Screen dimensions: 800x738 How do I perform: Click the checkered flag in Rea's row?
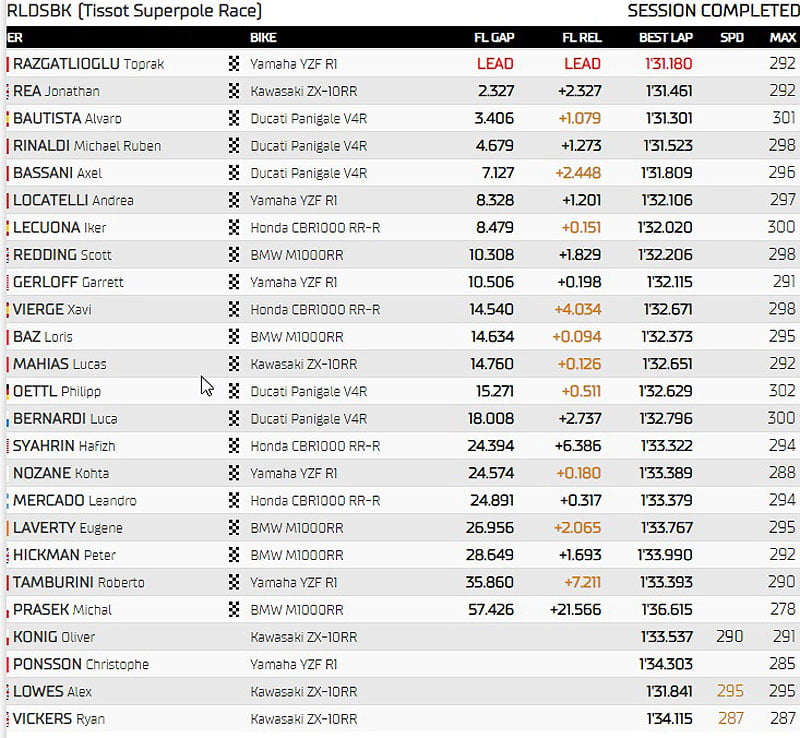[234, 91]
